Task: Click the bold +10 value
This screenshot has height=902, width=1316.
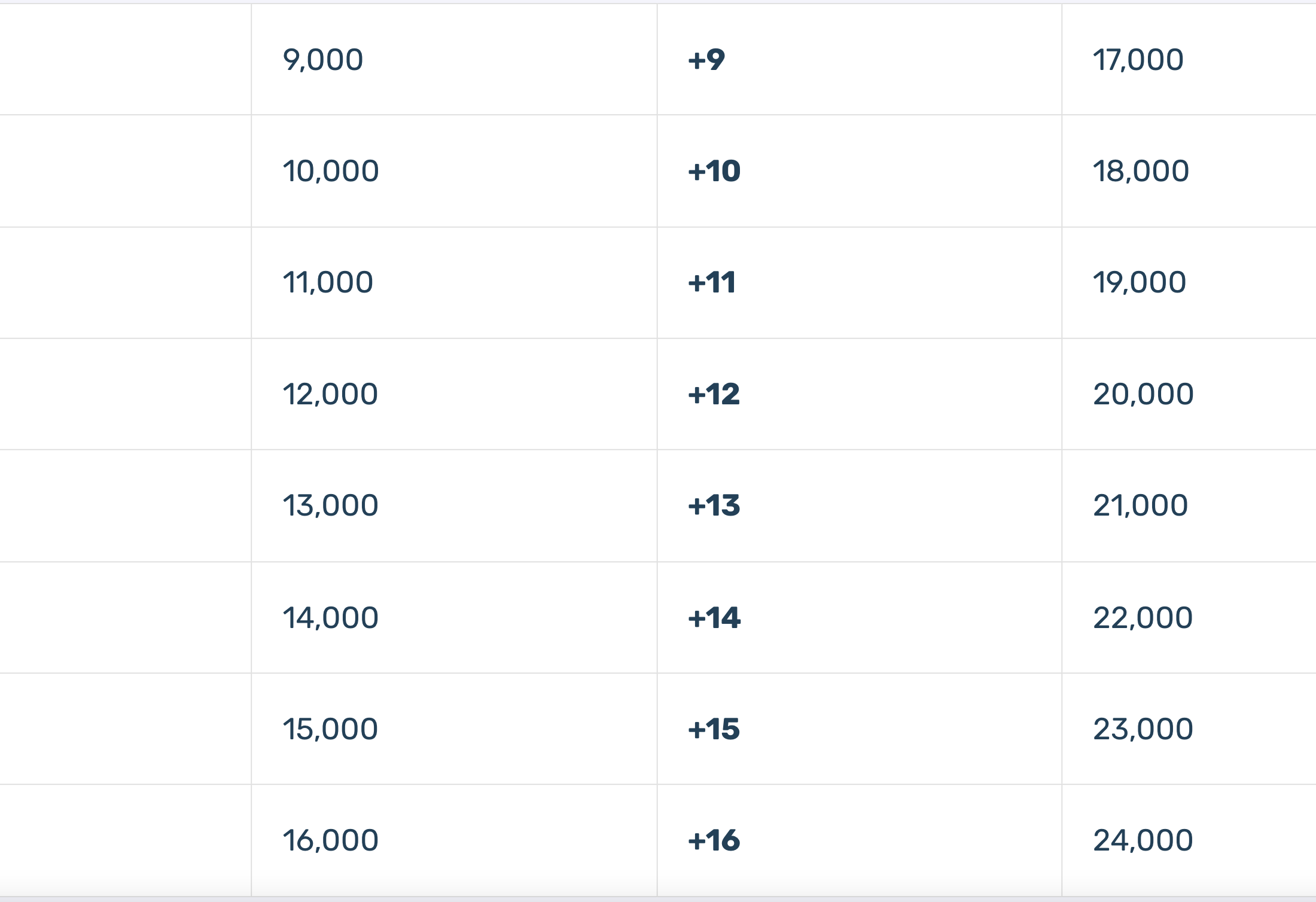Action: [714, 171]
